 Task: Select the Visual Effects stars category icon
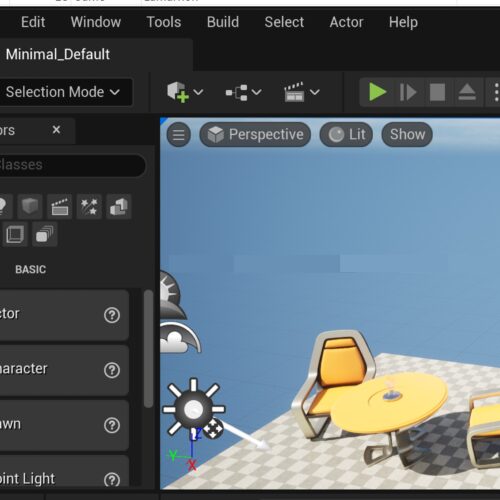(x=89, y=206)
